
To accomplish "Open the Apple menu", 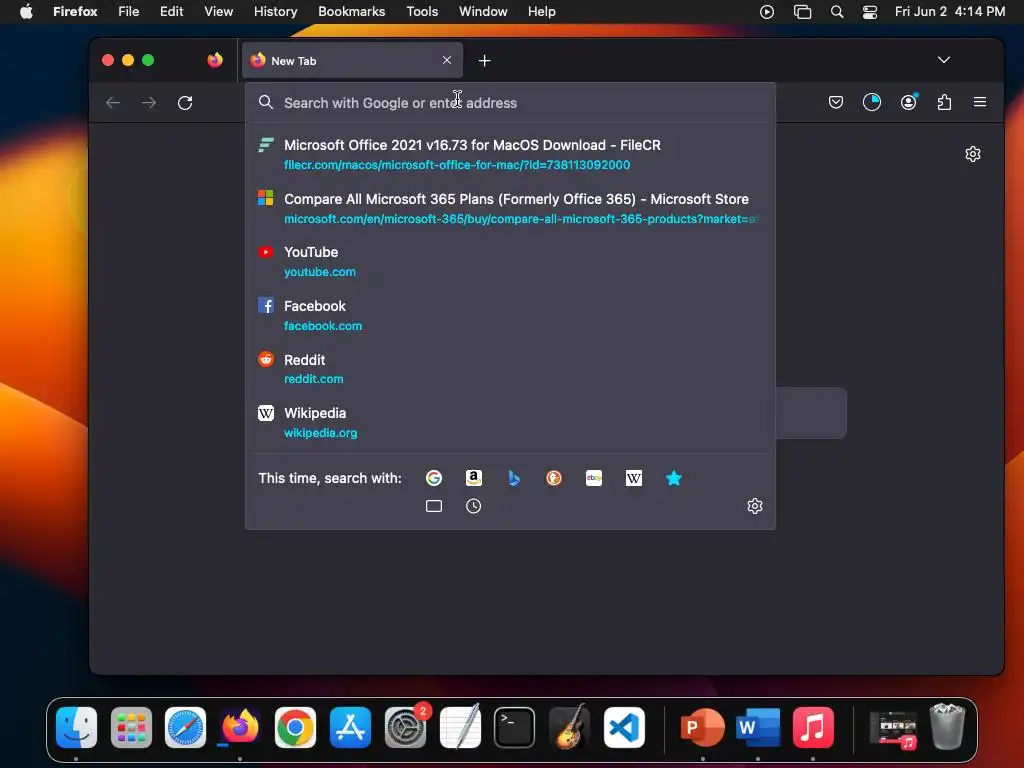I will coord(26,11).
